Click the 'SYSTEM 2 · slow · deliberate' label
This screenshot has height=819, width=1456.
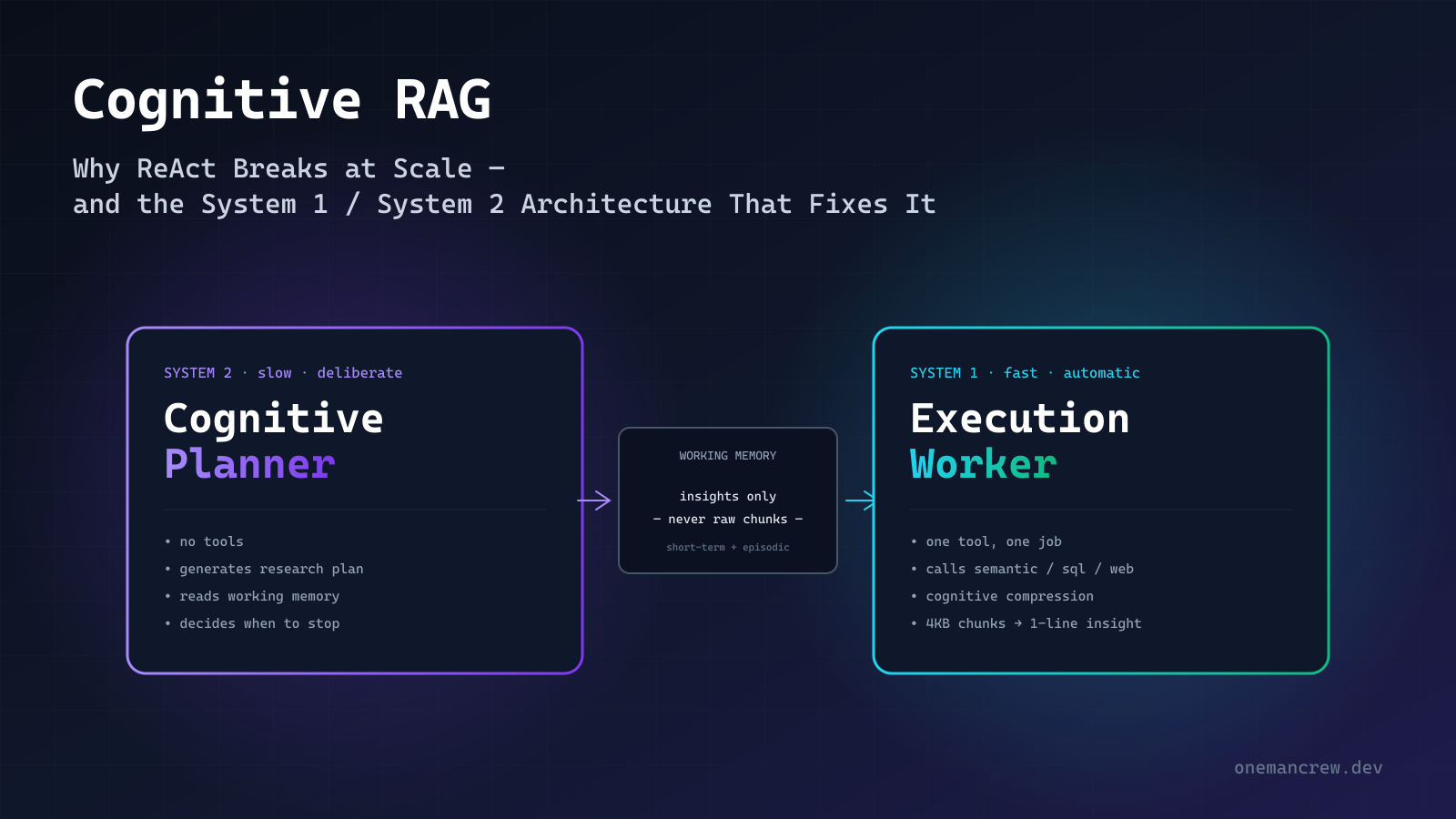coord(283,373)
